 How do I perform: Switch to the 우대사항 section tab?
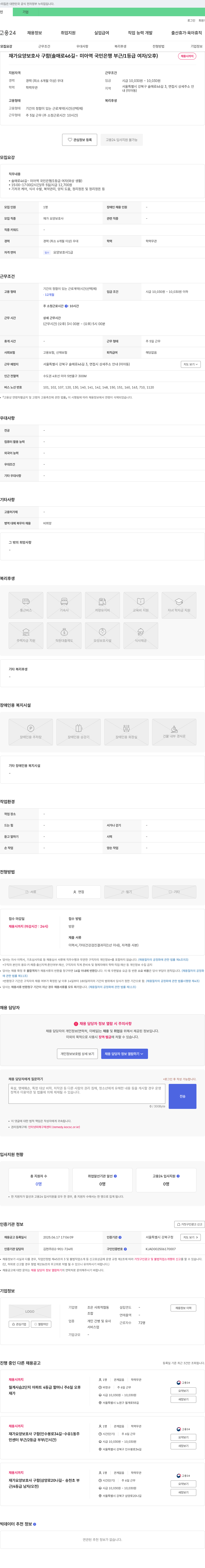click(x=82, y=46)
